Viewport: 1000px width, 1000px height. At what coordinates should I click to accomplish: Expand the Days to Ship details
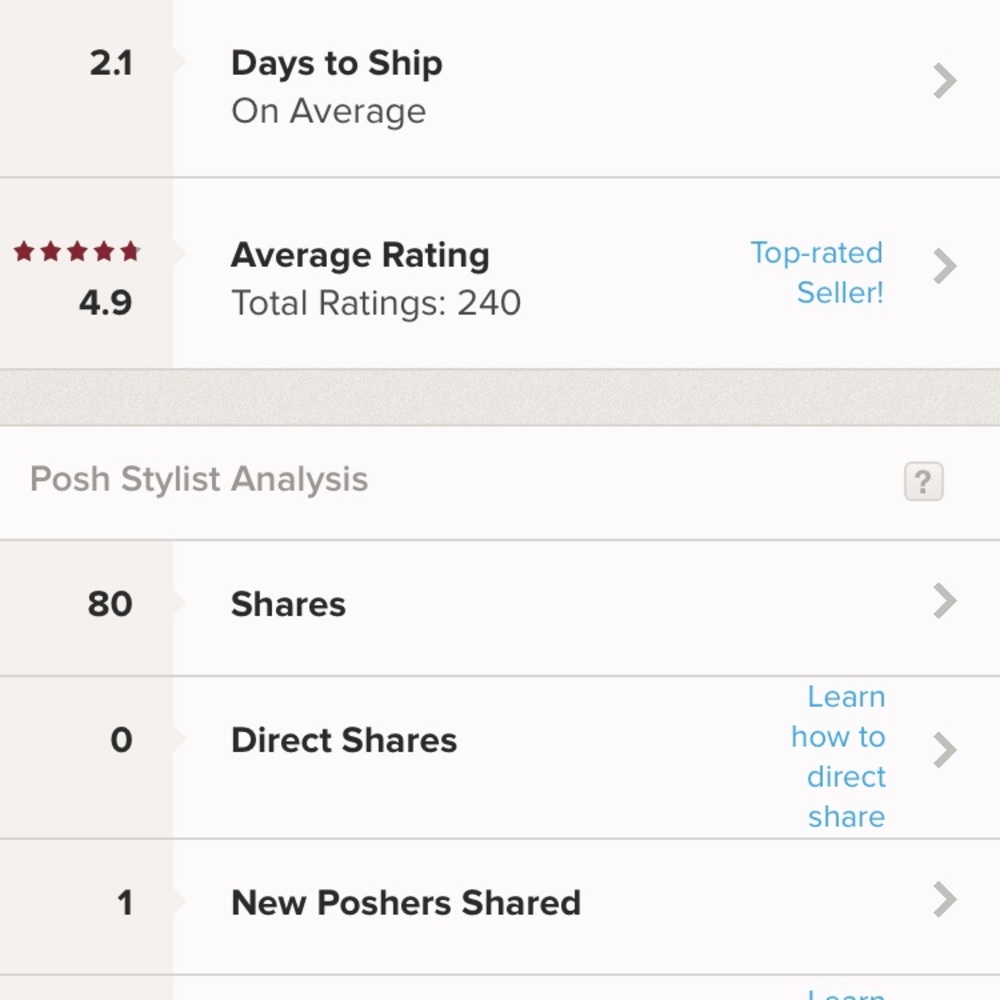943,81
